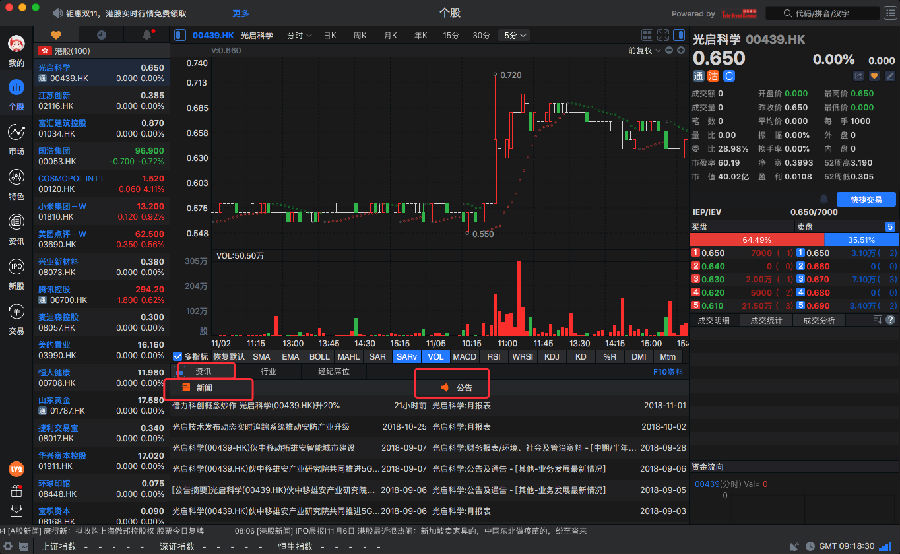Enable the RSI indicator

click(494, 357)
